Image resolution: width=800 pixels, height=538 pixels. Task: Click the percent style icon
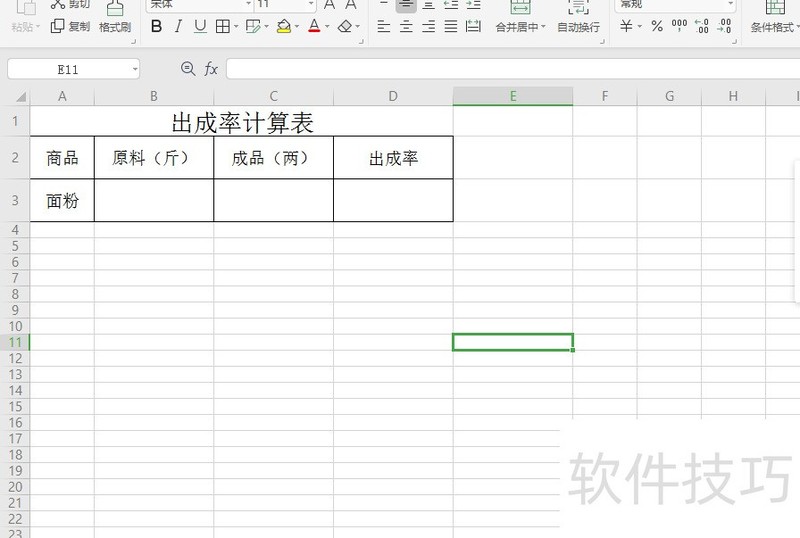click(x=657, y=27)
